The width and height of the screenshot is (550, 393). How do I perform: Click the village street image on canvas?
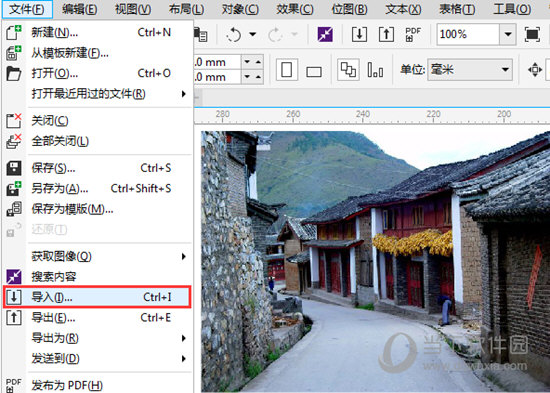point(375,262)
